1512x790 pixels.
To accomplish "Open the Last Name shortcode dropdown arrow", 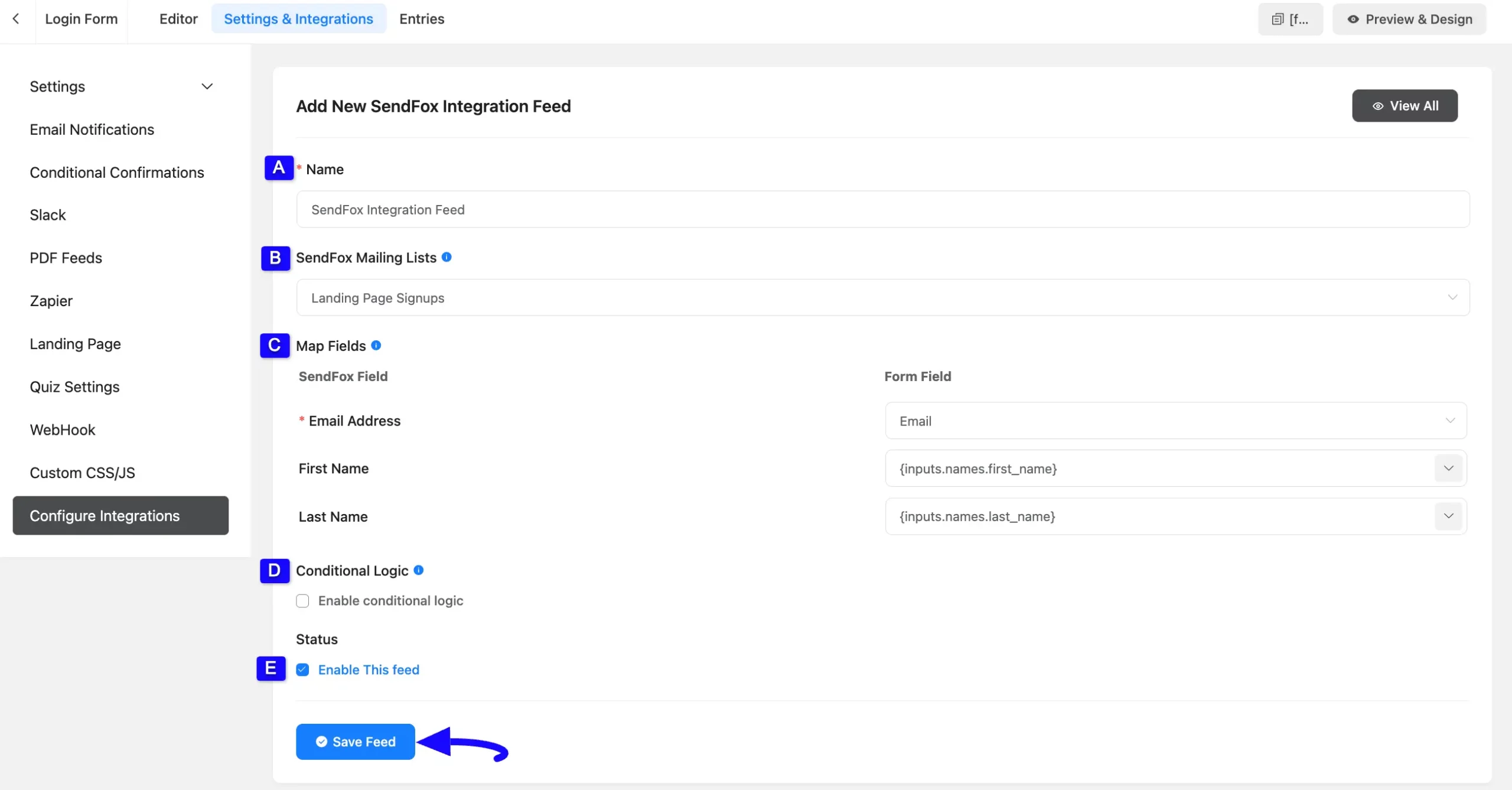I will (1449, 516).
